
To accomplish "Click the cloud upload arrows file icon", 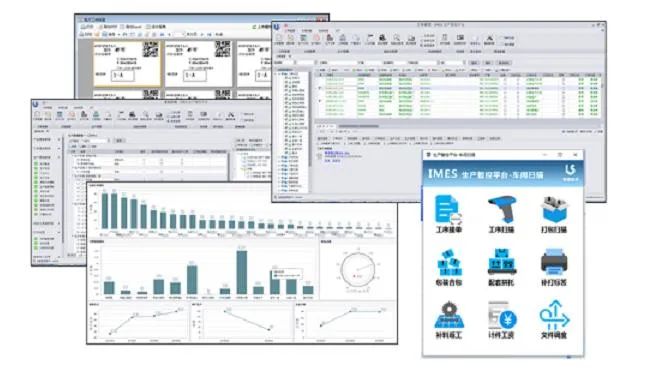I will [554, 315].
